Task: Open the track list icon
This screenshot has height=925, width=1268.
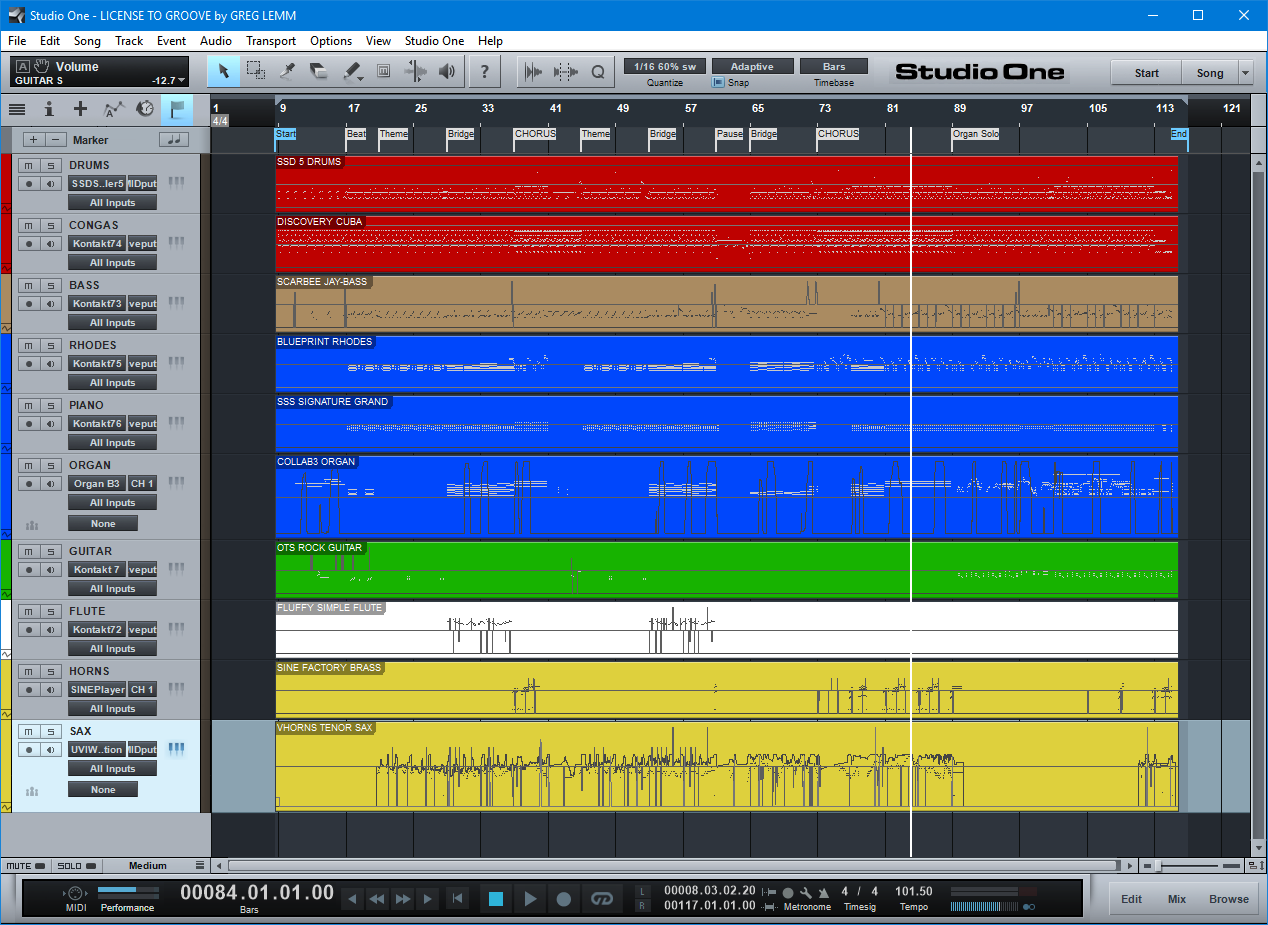Action: pos(17,109)
